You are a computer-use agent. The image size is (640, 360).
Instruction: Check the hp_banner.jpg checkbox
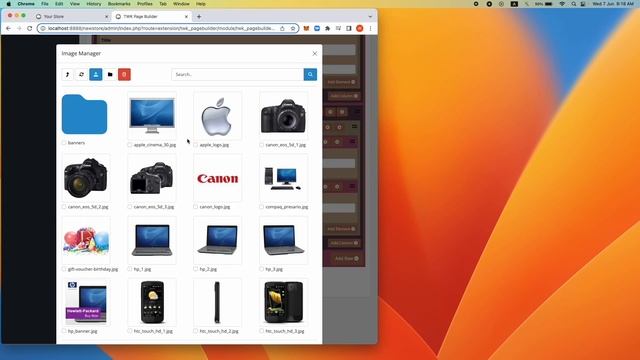point(64,331)
